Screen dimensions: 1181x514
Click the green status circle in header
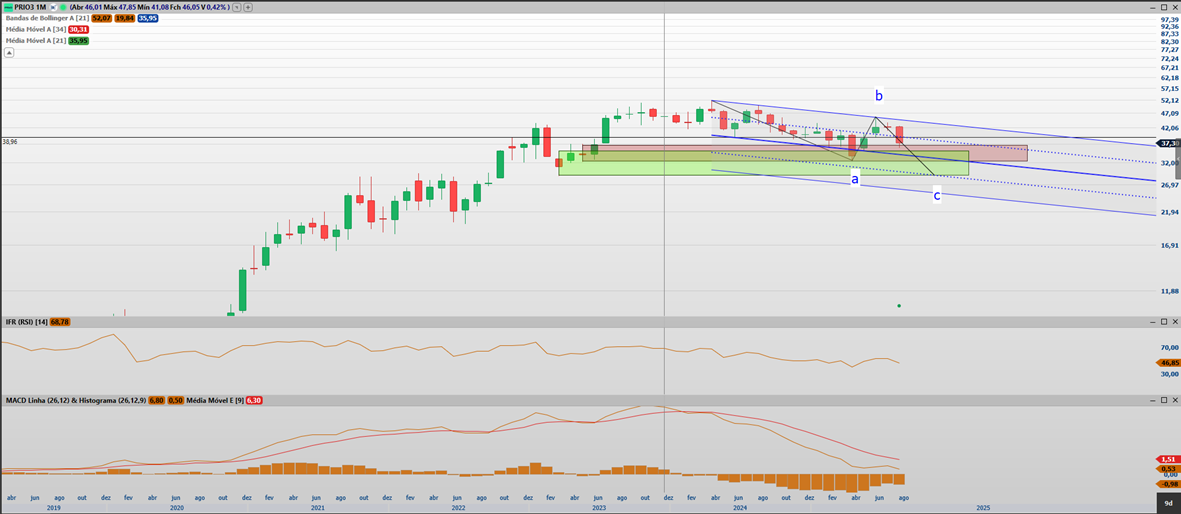62,7
